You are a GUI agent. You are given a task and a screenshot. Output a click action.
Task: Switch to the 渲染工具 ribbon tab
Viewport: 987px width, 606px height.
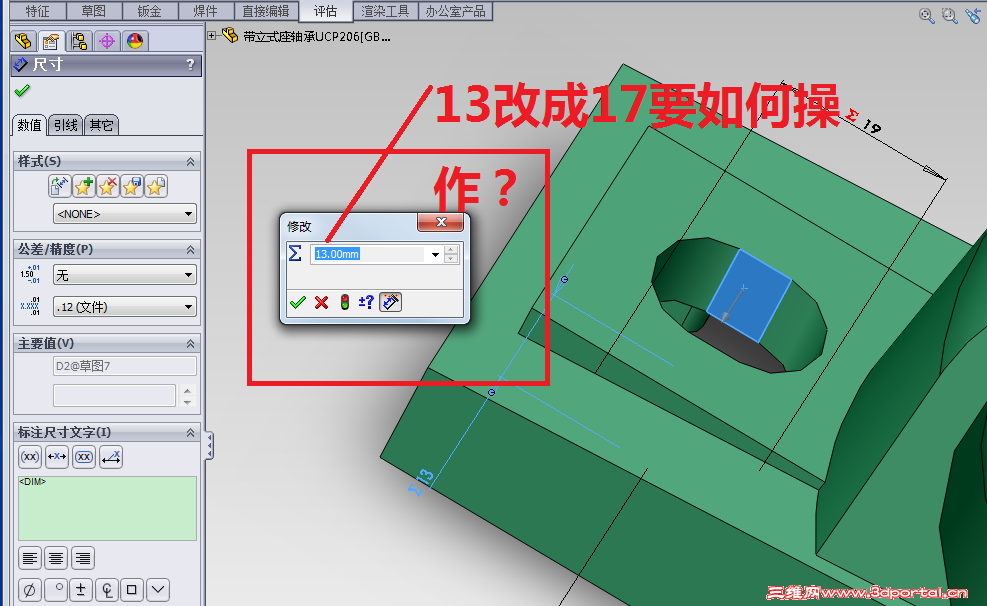[x=387, y=12]
